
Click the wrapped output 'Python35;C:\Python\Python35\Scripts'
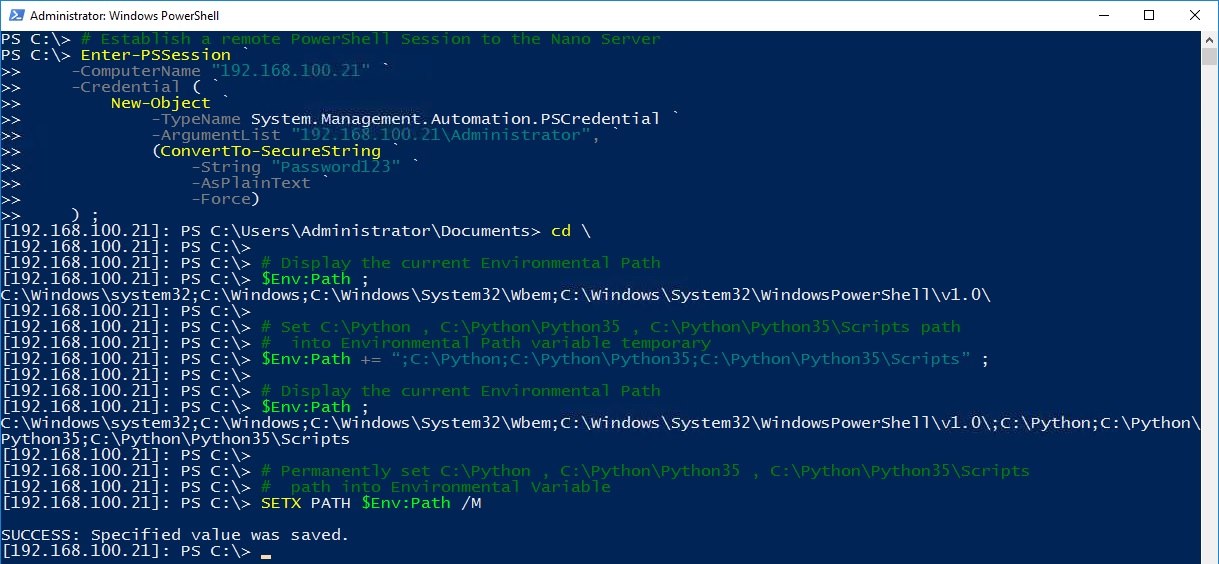[x=175, y=439]
